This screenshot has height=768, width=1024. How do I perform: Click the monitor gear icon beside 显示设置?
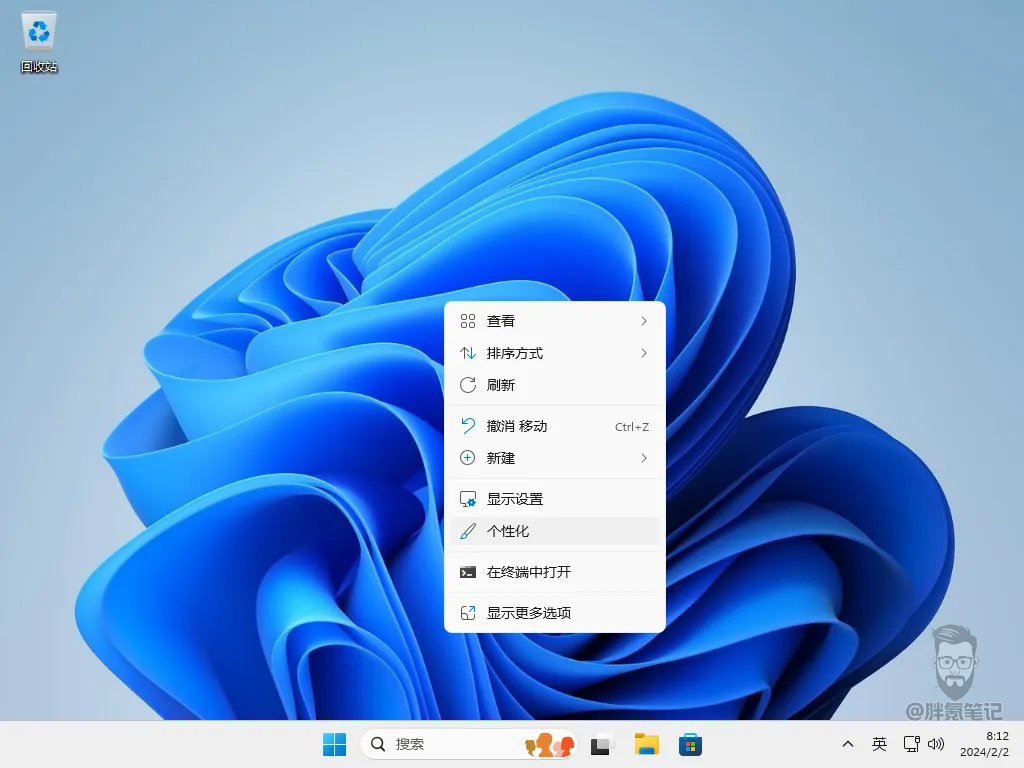point(468,499)
